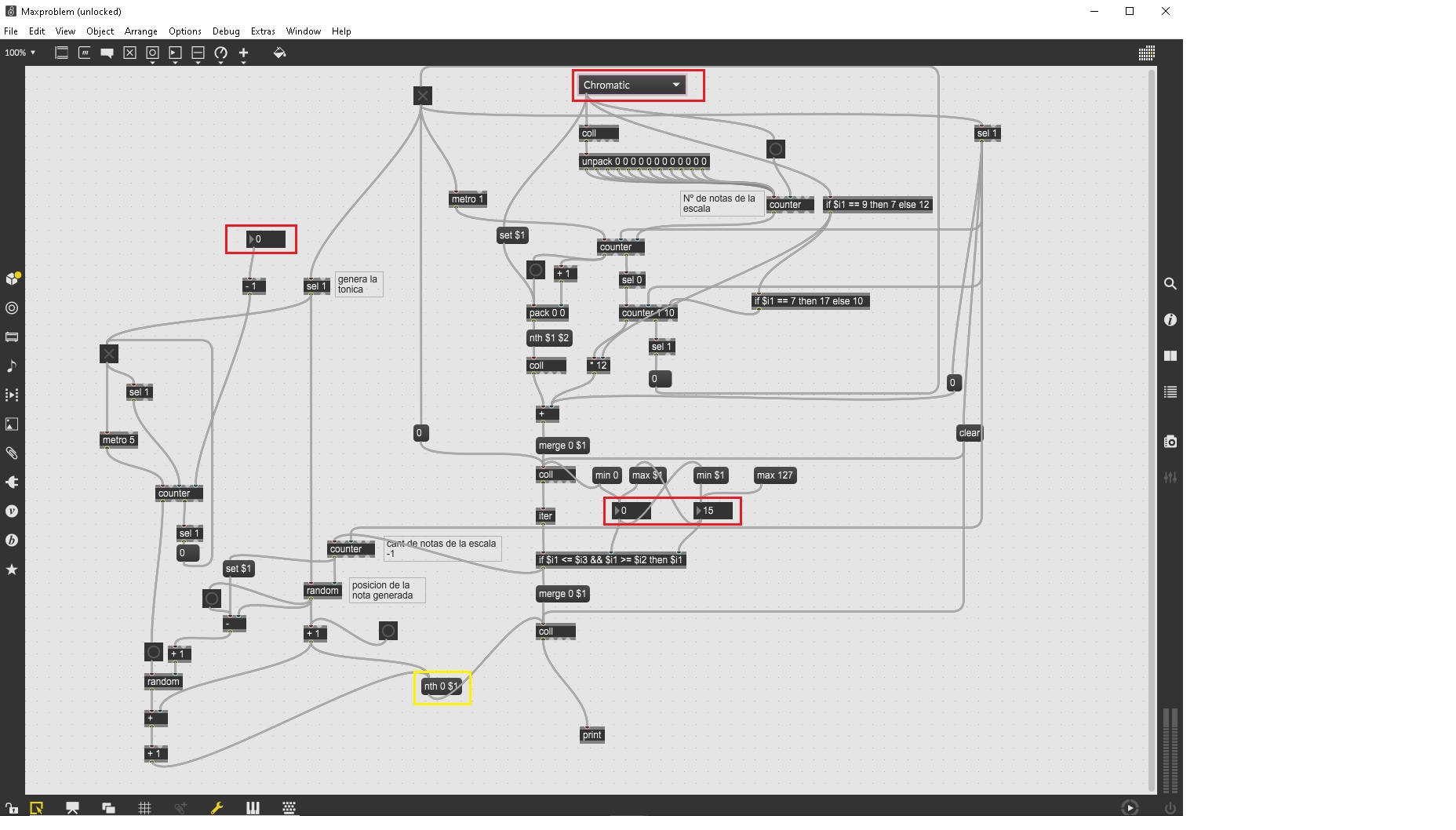Open the piano keys icon in bottom bar

tap(253, 807)
